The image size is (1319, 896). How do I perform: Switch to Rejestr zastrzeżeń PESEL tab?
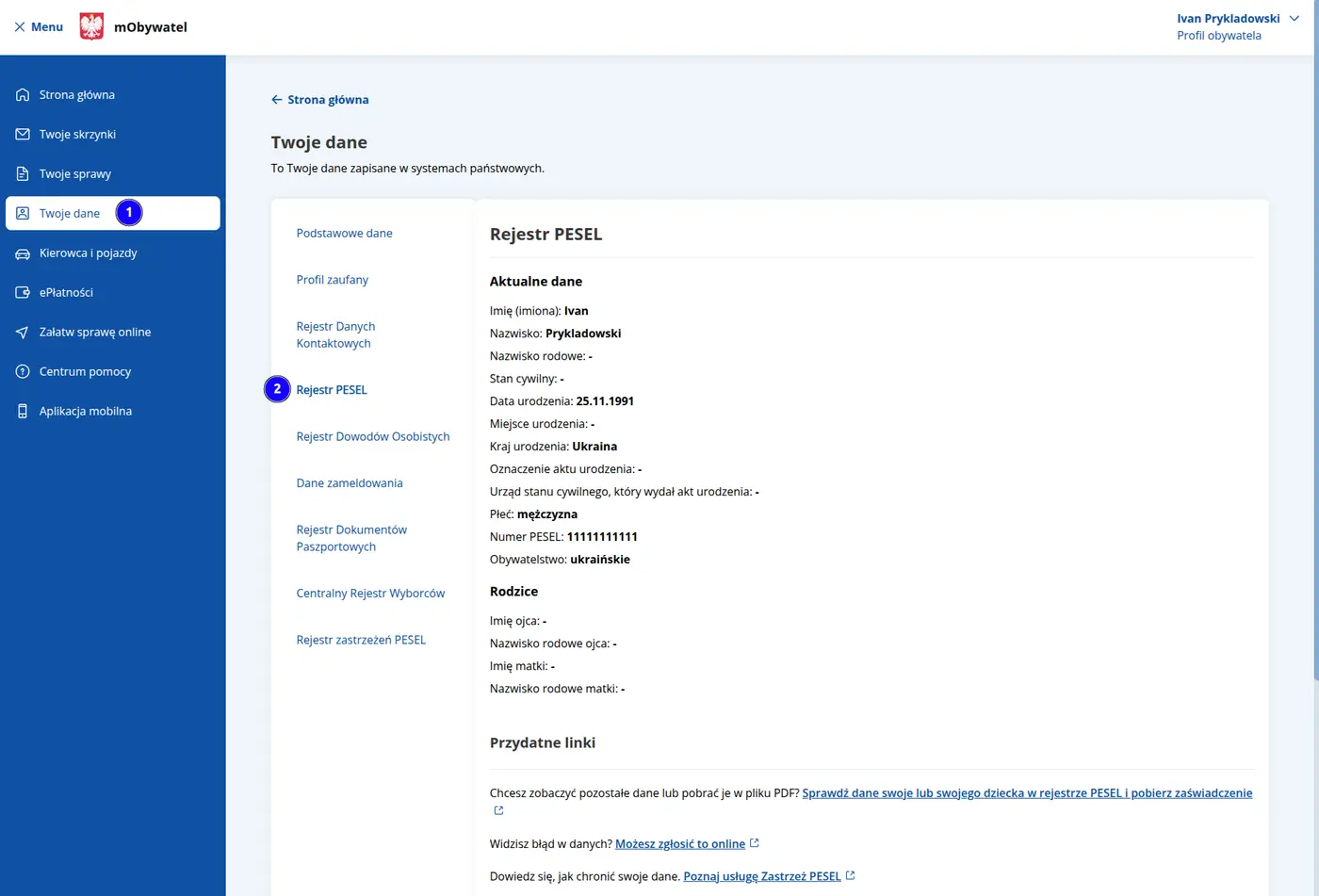[361, 640]
